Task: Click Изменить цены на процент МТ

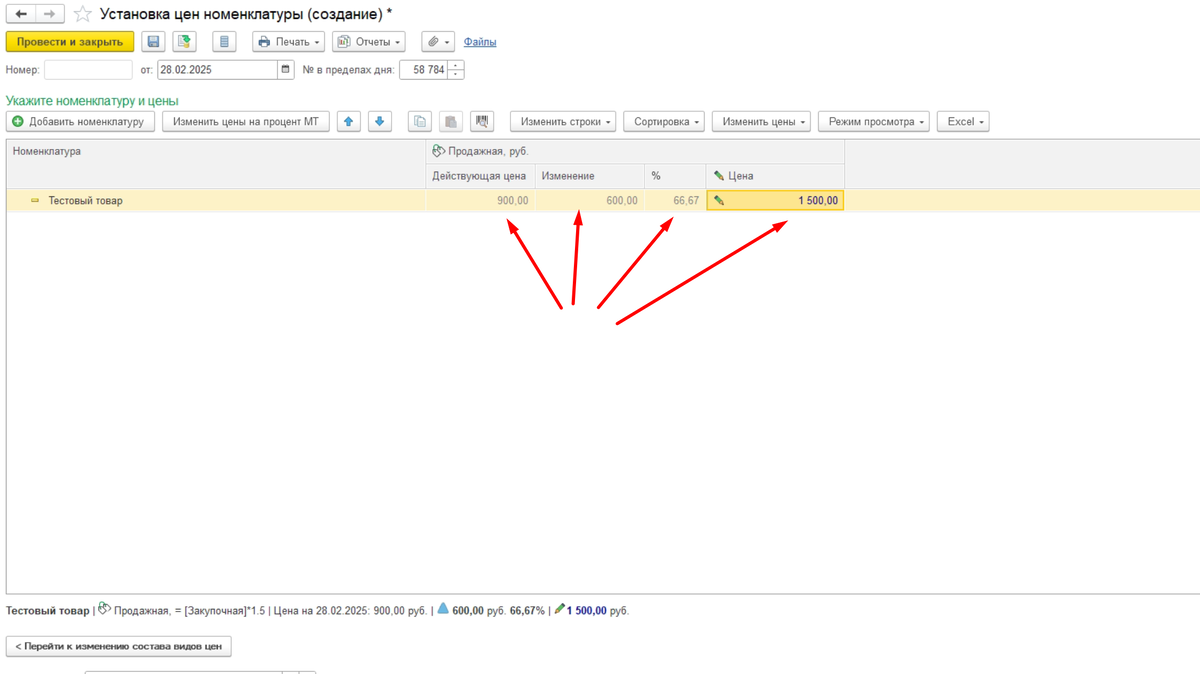Action: (246, 122)
